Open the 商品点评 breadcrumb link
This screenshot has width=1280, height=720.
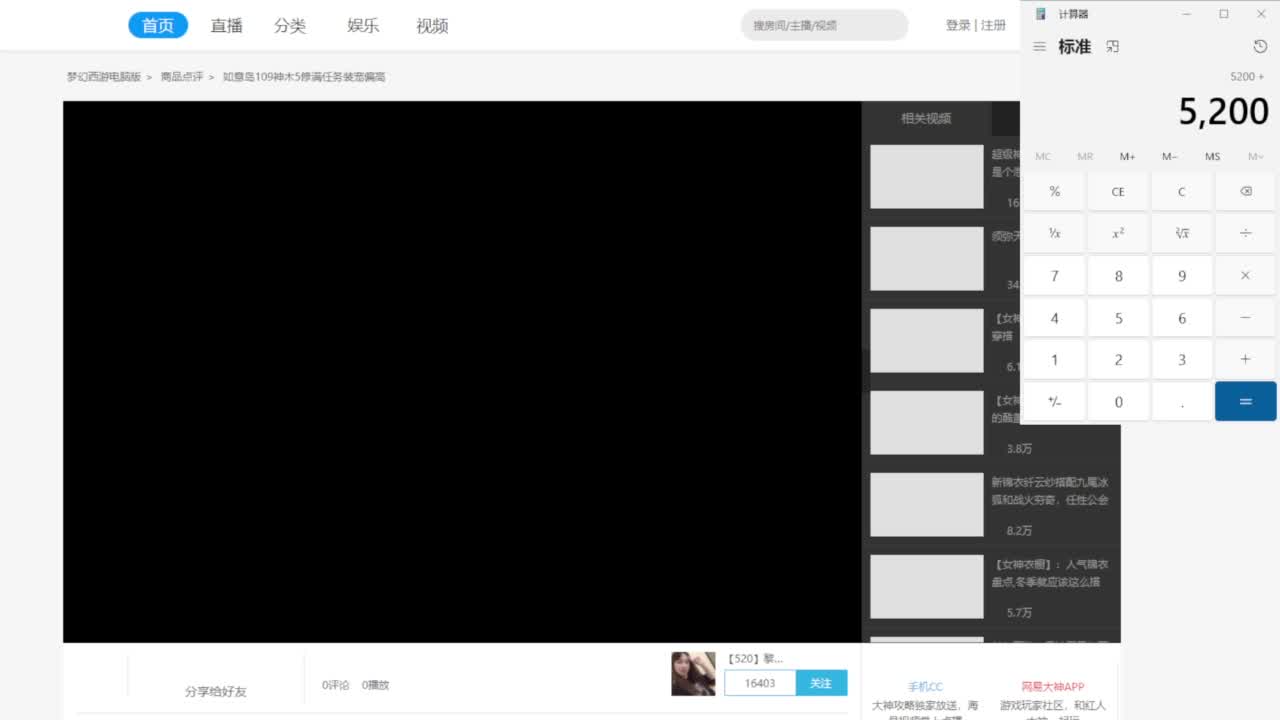pos(182,76)
